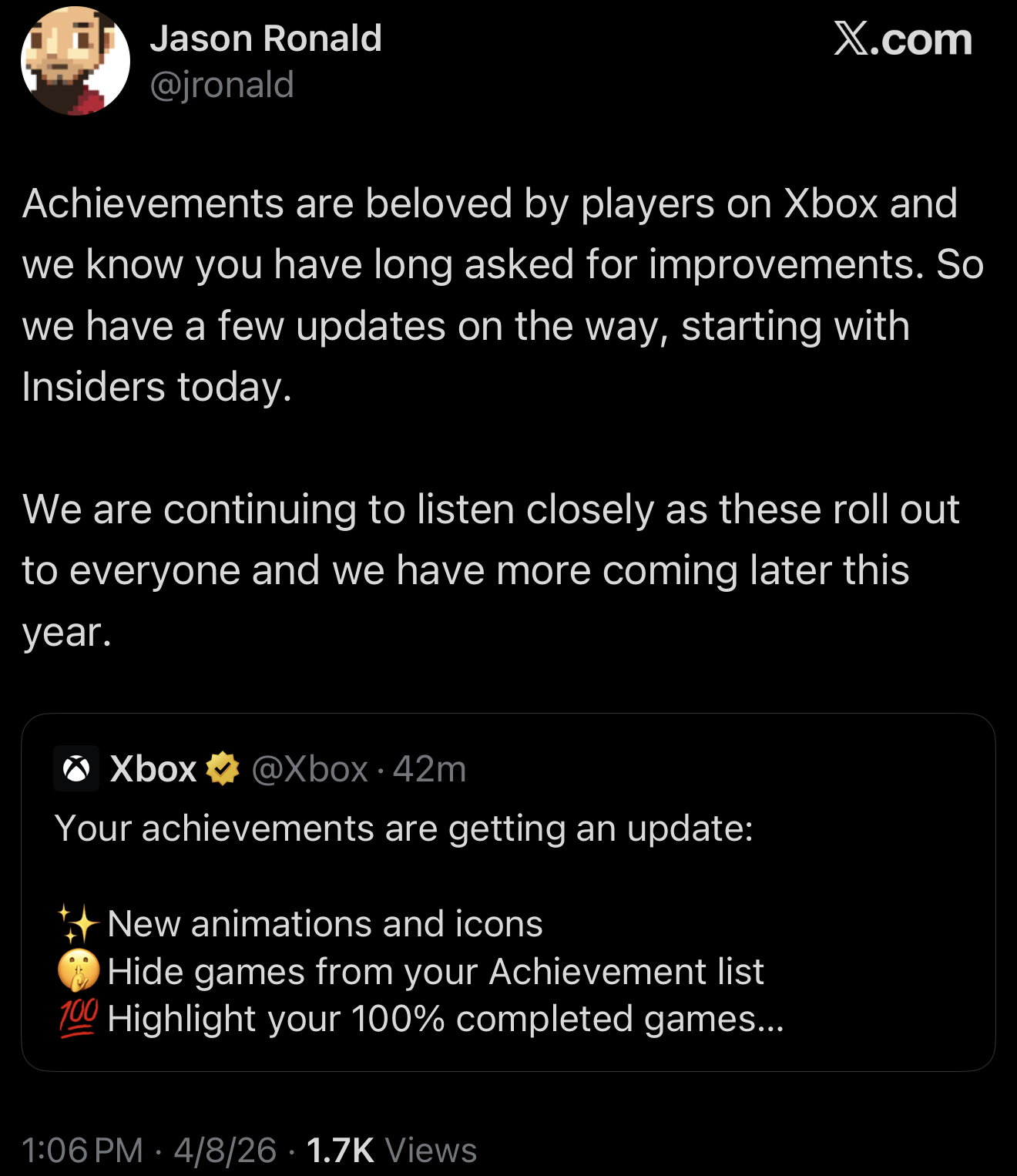Click the shushing face emoji
The height and width of the screenshot is (1176, 1017).
point(79,970)
